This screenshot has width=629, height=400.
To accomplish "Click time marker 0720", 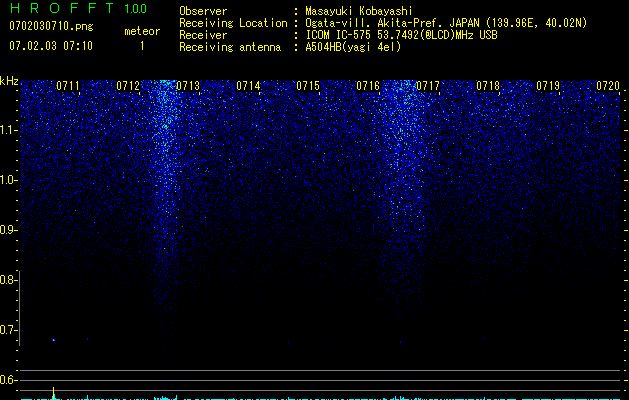I will coord(608,86).
